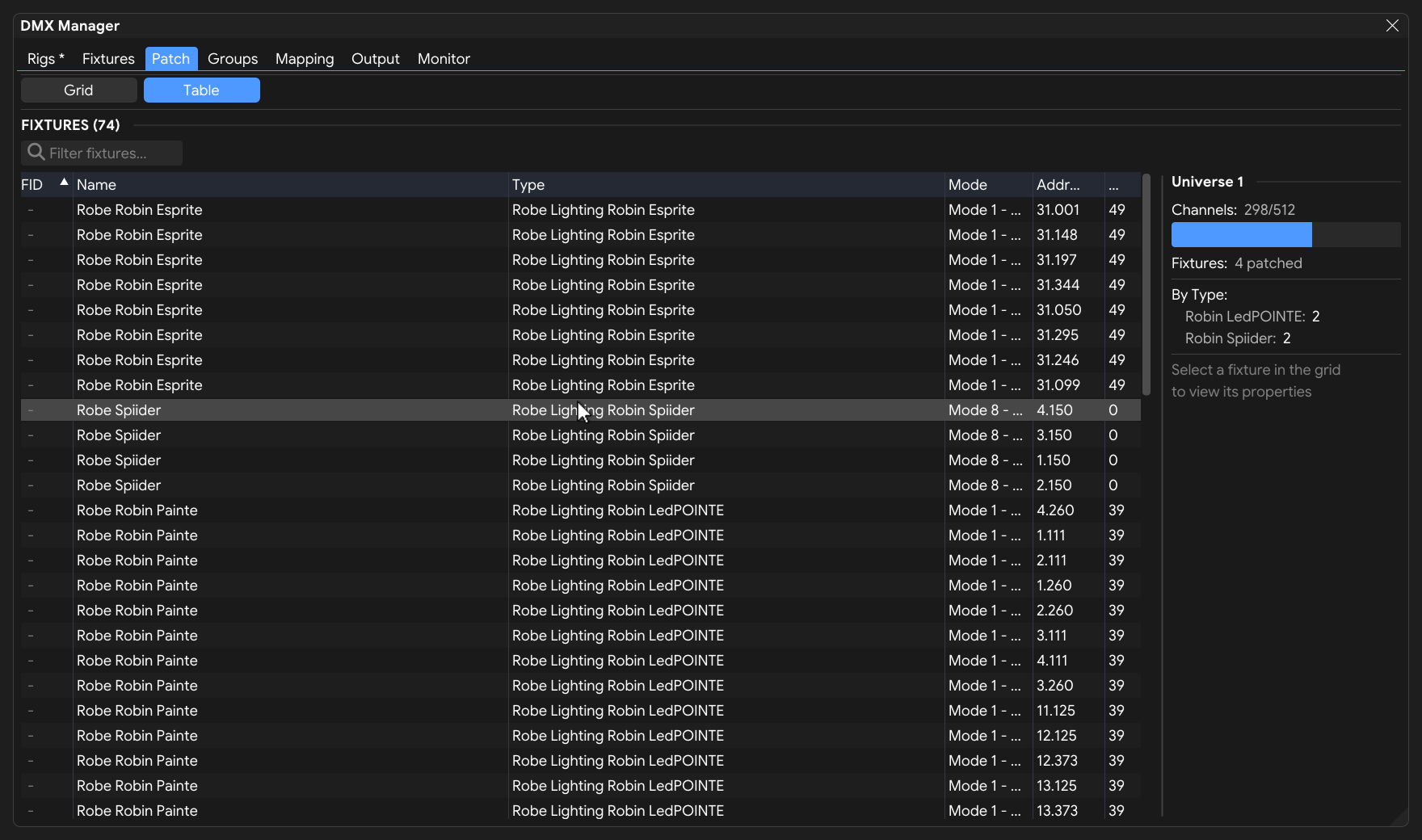Go to the Mapping tab
This screenshot has width=1422, height=840.
tap(305, 59)
